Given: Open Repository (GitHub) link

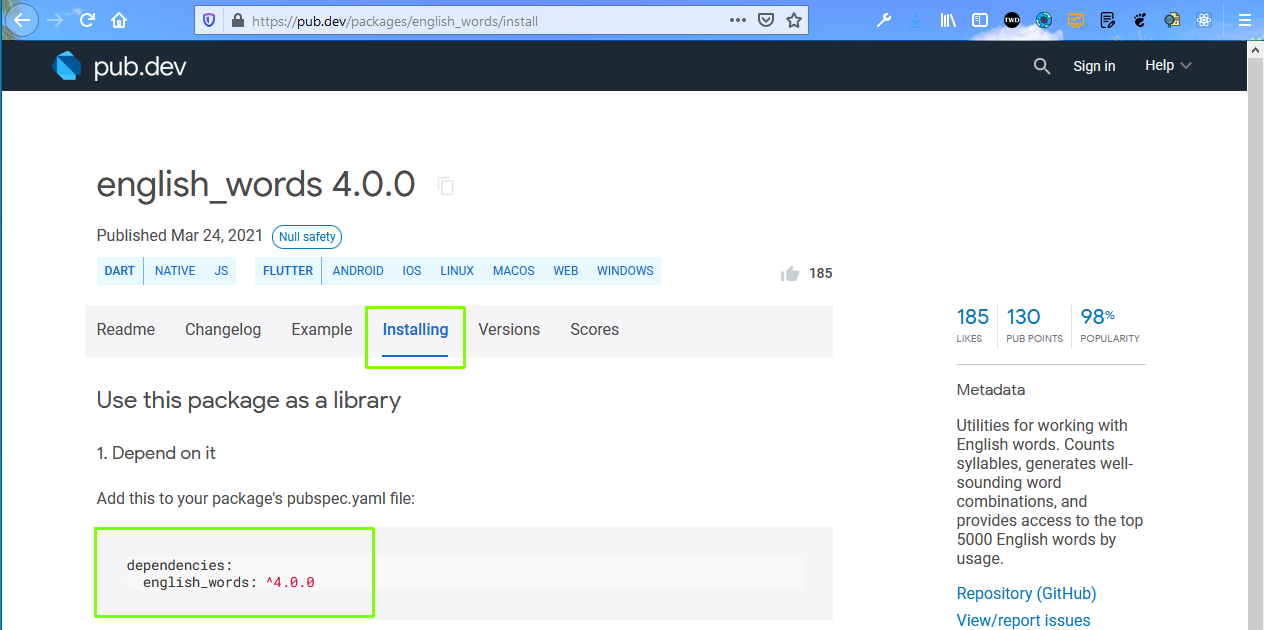Looking at the screenshot, I should [1026, 594].
